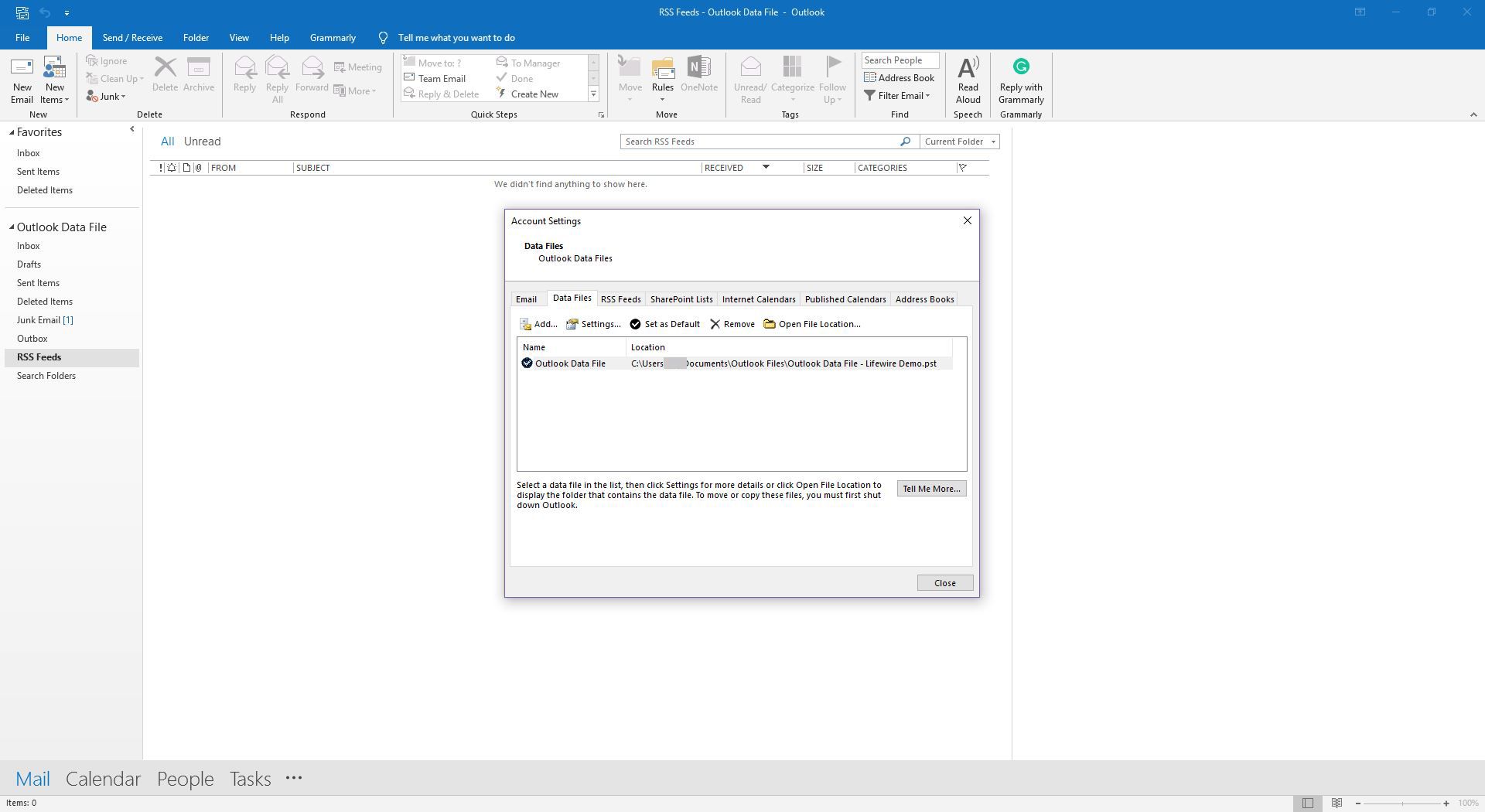Open the Quick Steps dialog launcher
Viewport: 1485px width, 812px height.
tap(601, 115)
